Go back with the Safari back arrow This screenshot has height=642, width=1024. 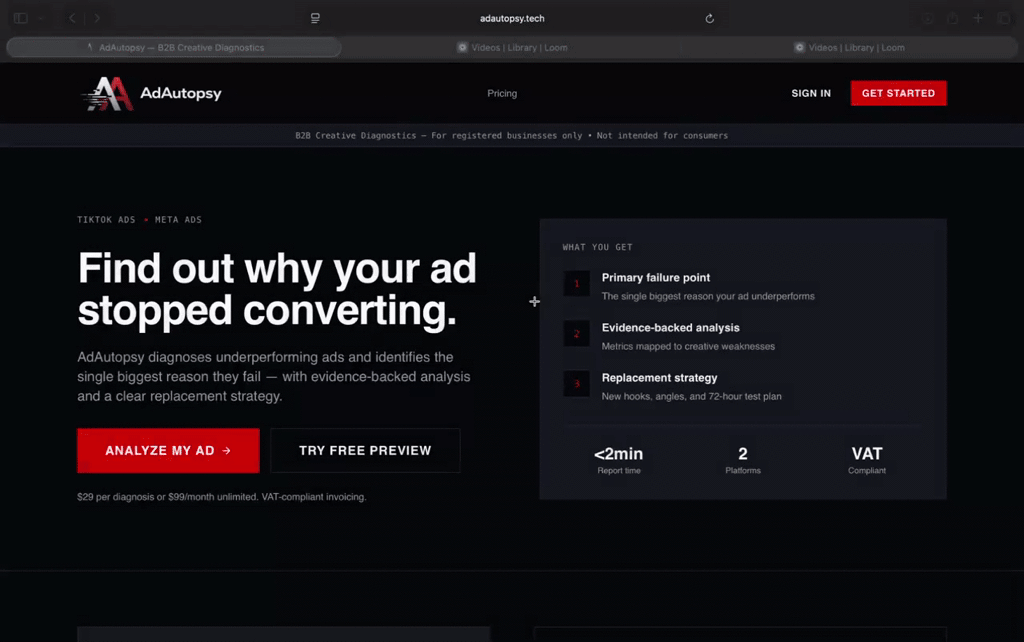[72, 18]
